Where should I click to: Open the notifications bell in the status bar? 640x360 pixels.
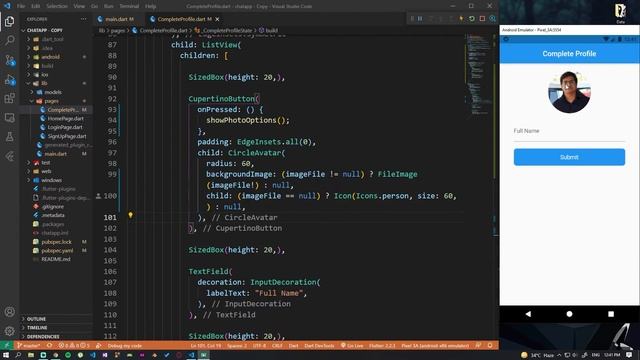click(x=490, y=346)
